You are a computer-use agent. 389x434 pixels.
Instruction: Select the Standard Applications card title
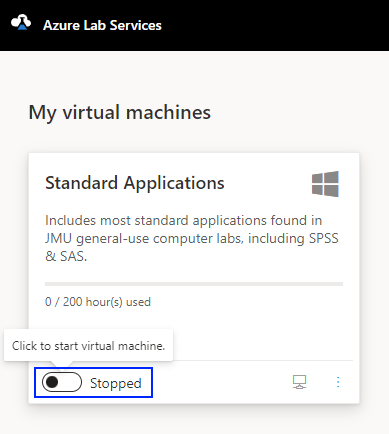point(135,183)
